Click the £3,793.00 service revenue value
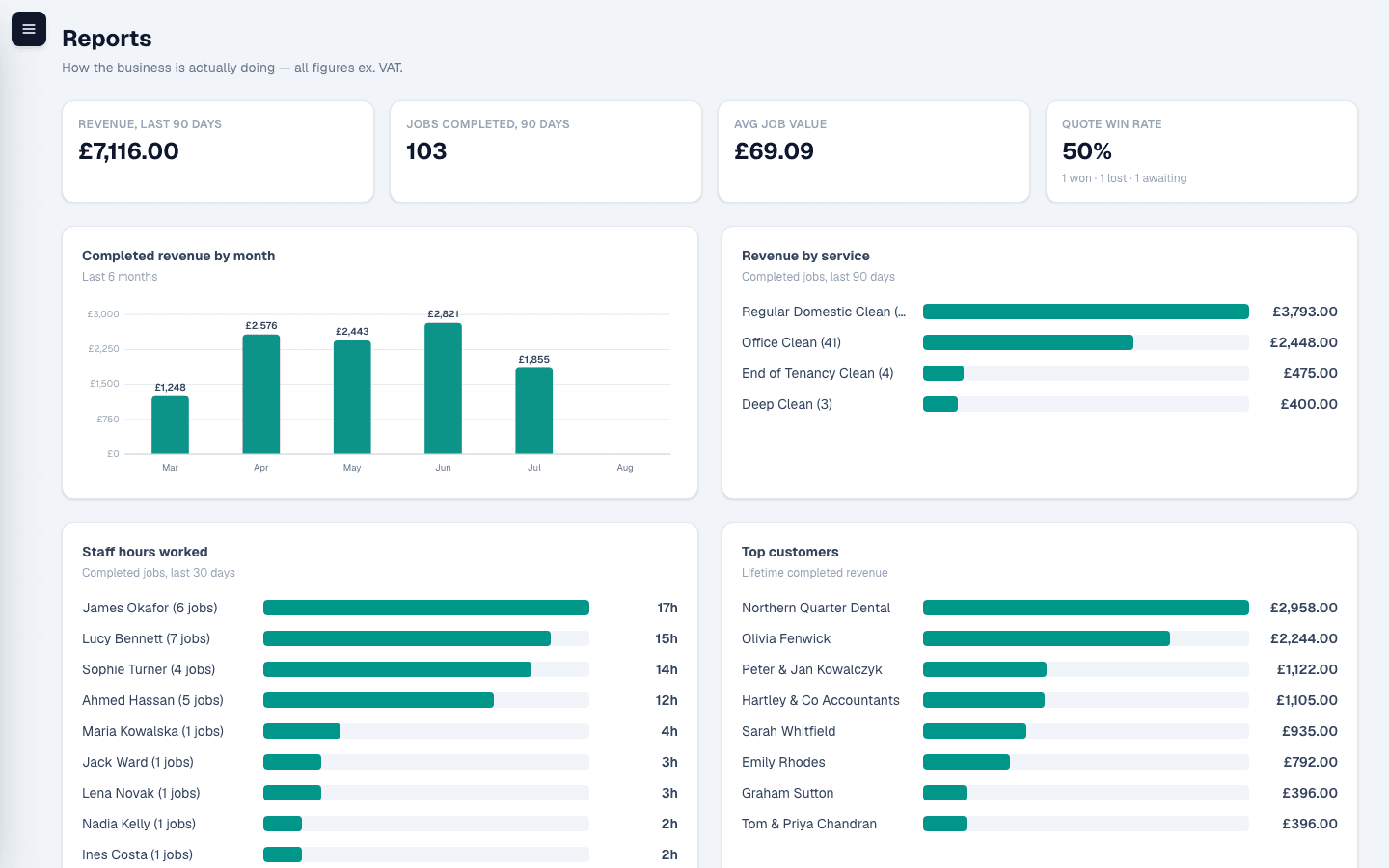Image resolution: width=1389 pixels, height=868 pixels. (x=1305, y=312)
